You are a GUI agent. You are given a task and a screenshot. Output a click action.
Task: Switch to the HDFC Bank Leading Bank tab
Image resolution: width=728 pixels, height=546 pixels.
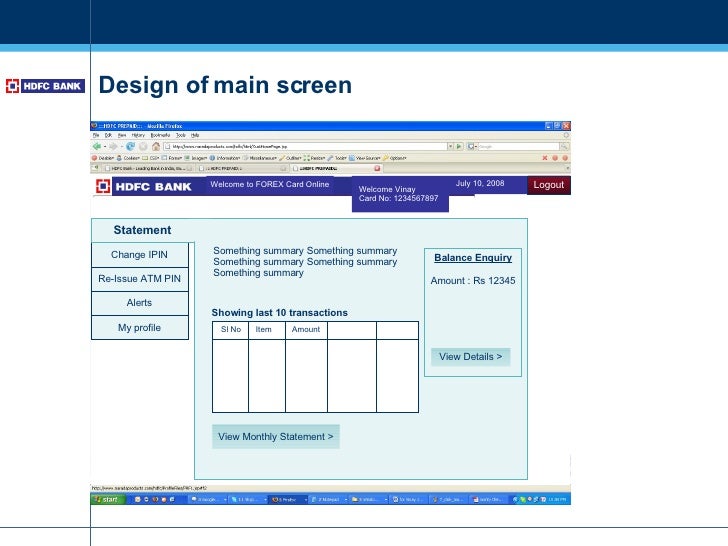(149, 168)
